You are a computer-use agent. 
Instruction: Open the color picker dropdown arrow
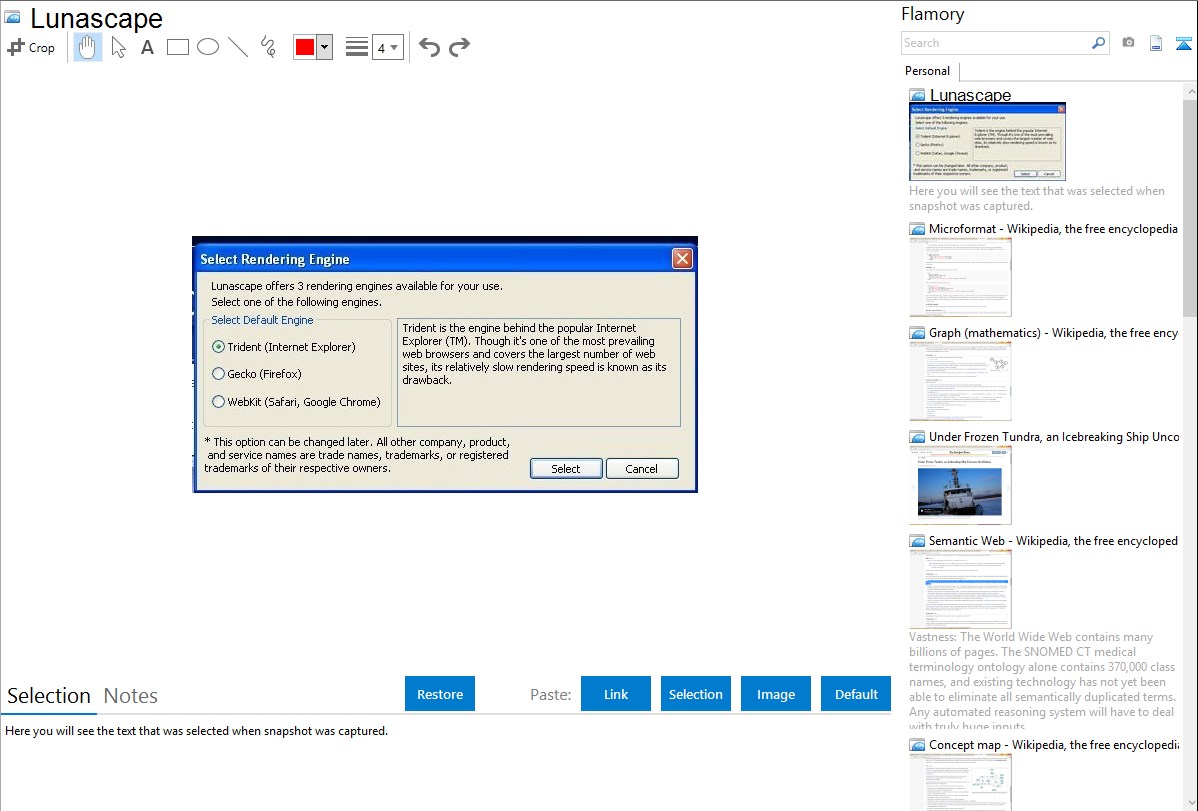click(x=325, y=47)
